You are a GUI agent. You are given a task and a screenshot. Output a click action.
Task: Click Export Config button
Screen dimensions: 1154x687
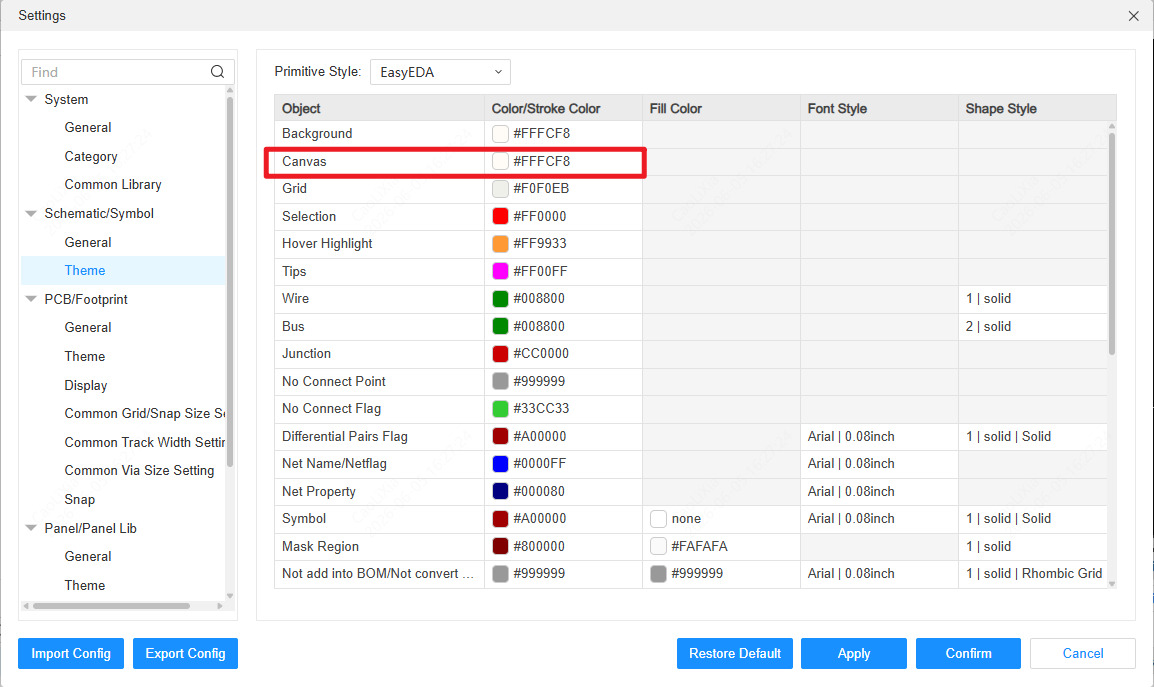[185, 653]
